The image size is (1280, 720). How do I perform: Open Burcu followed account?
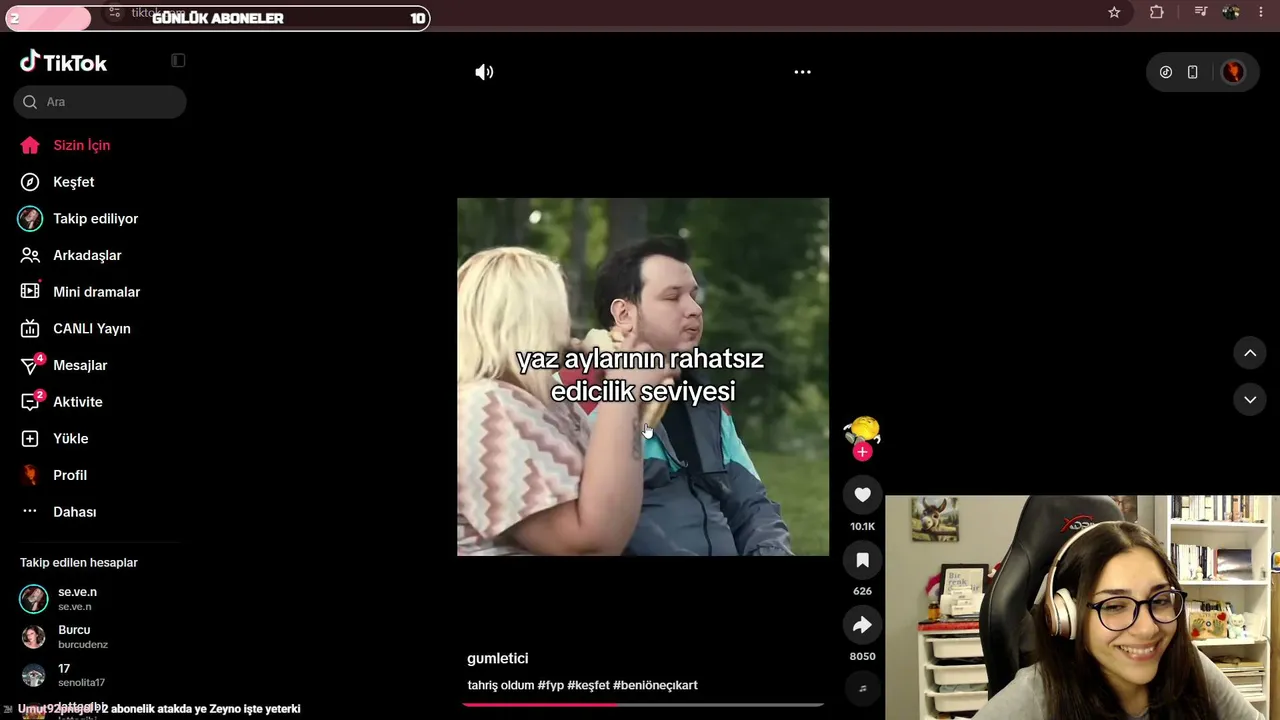point(100,637)
